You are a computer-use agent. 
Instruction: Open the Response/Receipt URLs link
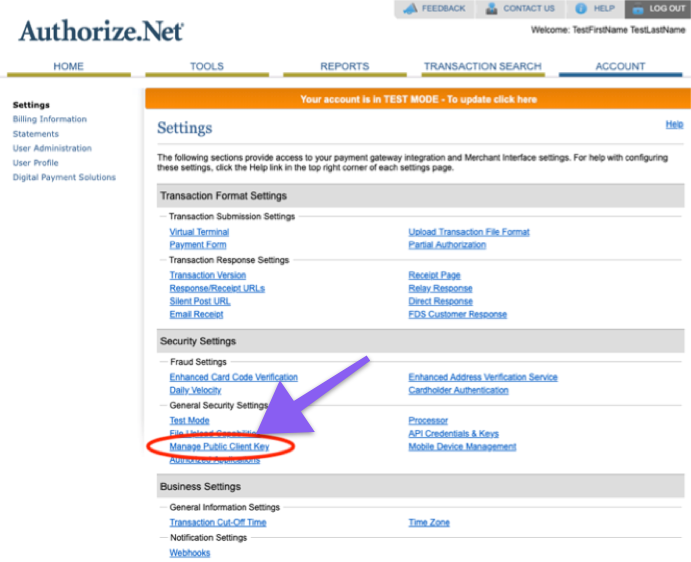[x=217, y=288]
